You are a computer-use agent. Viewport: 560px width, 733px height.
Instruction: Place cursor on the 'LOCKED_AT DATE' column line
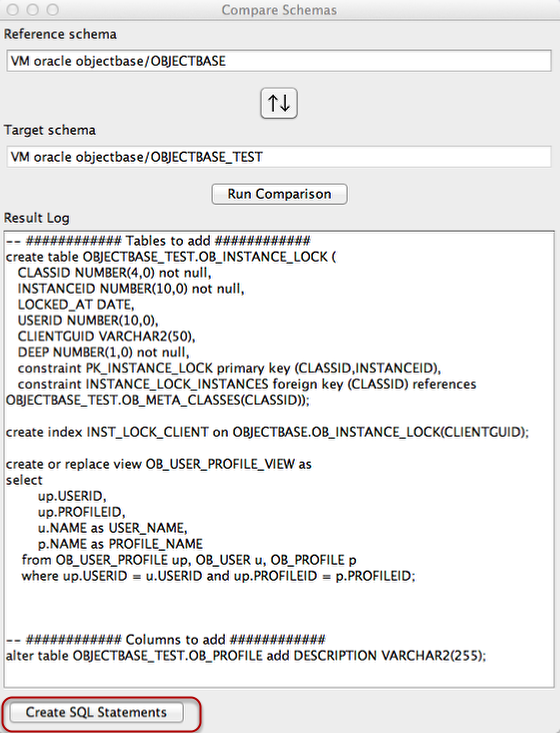click(76, 304)
